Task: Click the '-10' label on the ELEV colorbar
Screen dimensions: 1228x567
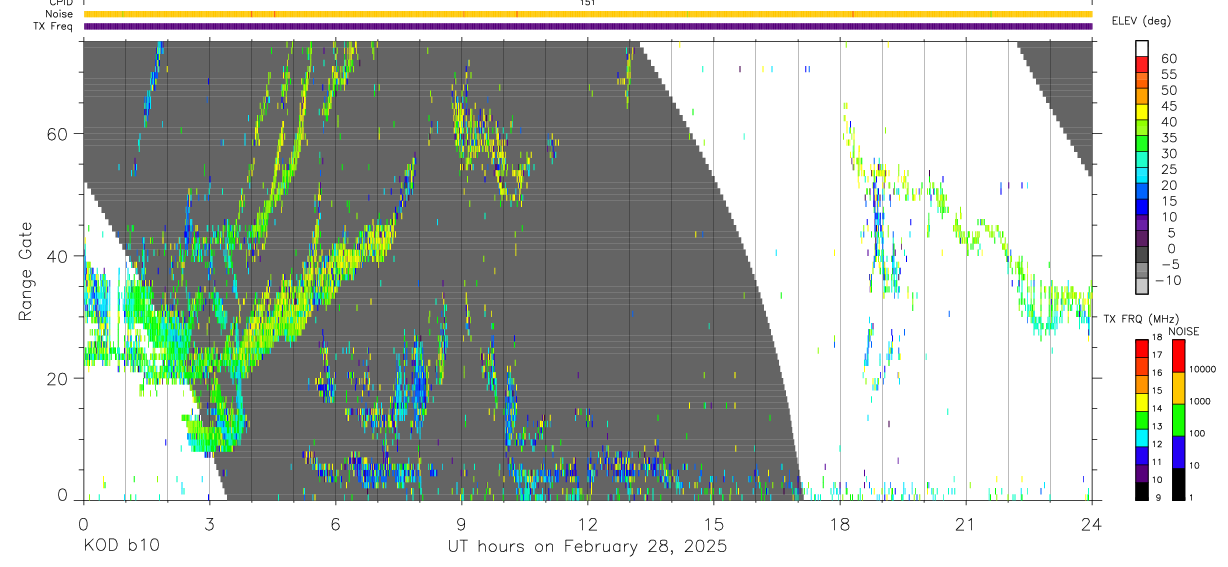Action: (x=1168, y=281)
